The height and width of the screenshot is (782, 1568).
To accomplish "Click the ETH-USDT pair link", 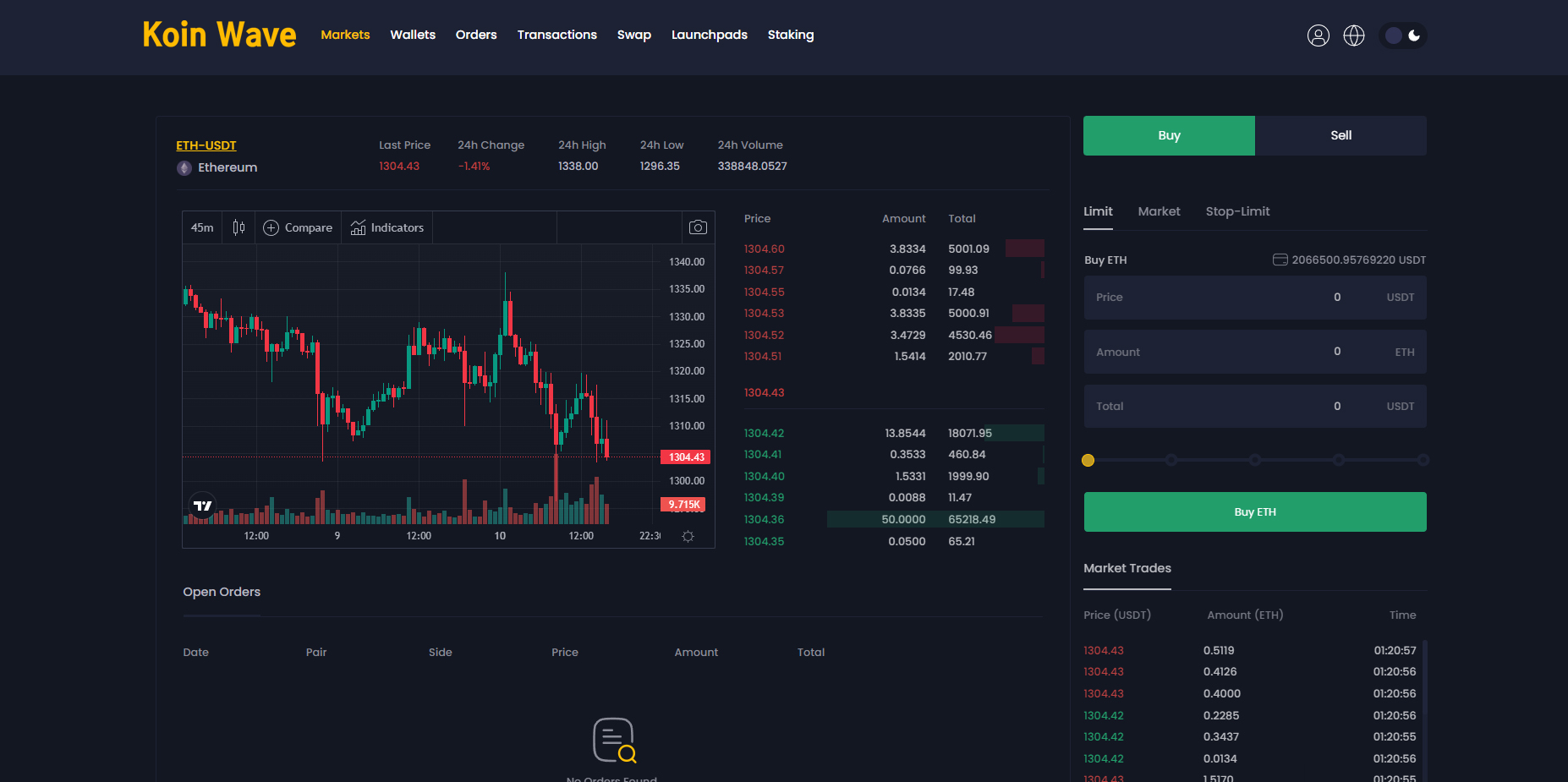I will tap(206, 145).
